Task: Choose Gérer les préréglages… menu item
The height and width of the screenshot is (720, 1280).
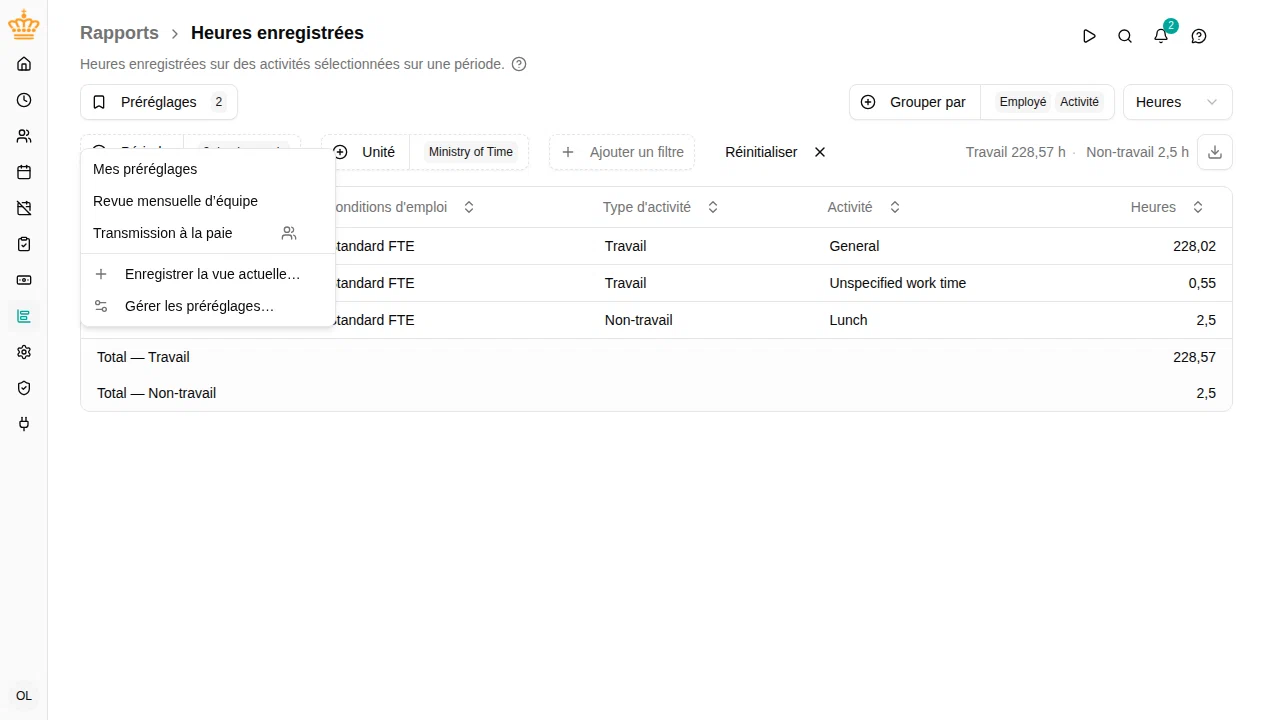Action: [x=208, y=306]
